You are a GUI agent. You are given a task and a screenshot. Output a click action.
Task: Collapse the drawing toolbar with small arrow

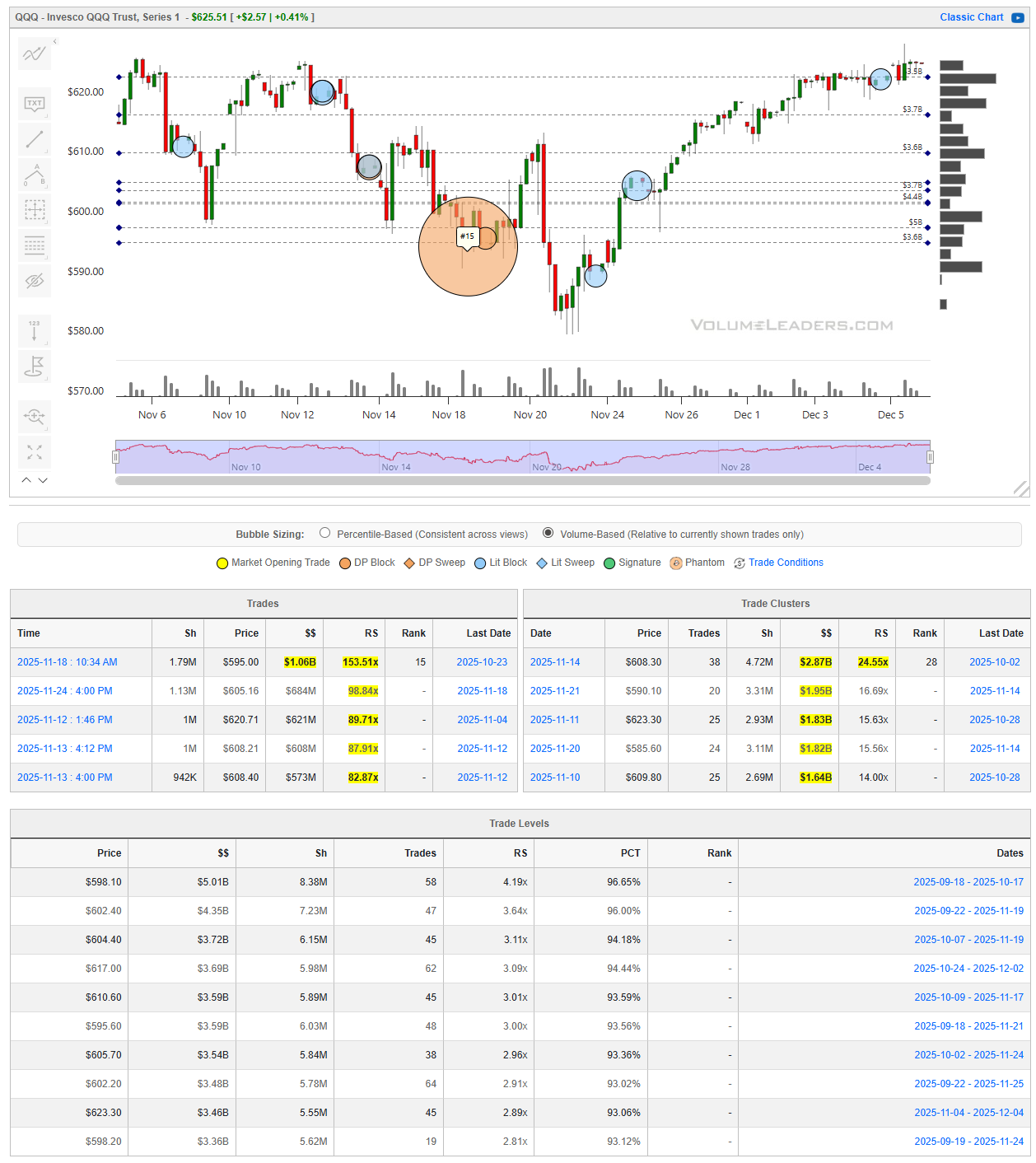pos(55,41)
